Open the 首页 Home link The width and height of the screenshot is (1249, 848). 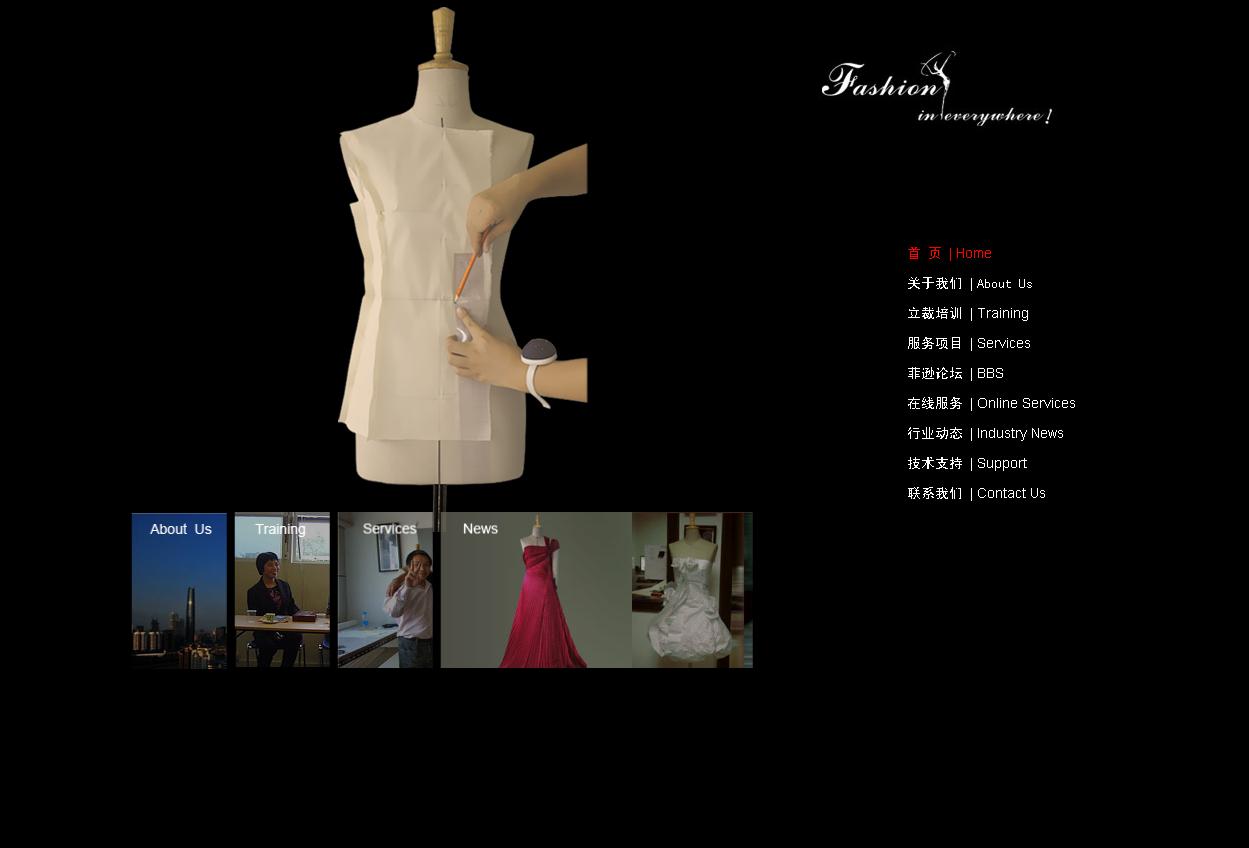point(949,254)
